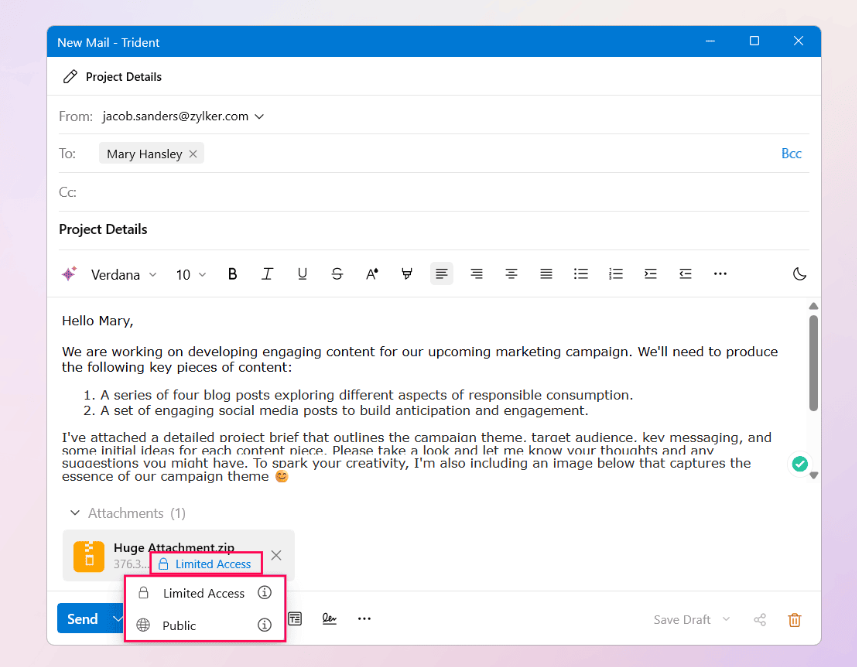This screenshot has width=857, height=667.
Task: Click the Save Draft button
Action: pyautogui.click(x=682, y=619)
